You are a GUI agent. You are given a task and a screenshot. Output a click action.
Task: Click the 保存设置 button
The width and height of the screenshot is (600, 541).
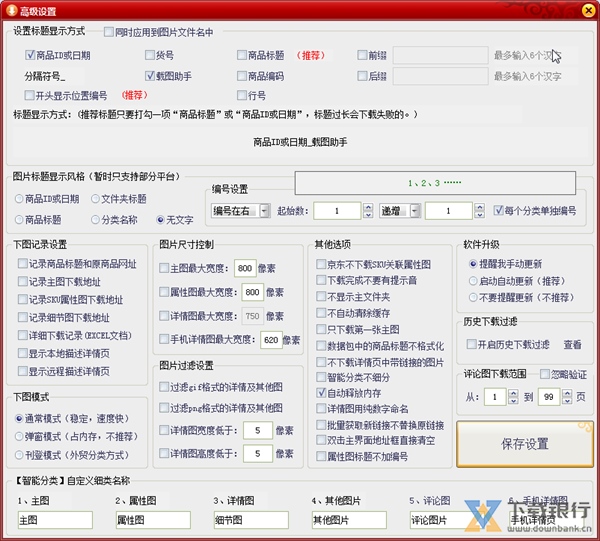[x=525, y=444]
